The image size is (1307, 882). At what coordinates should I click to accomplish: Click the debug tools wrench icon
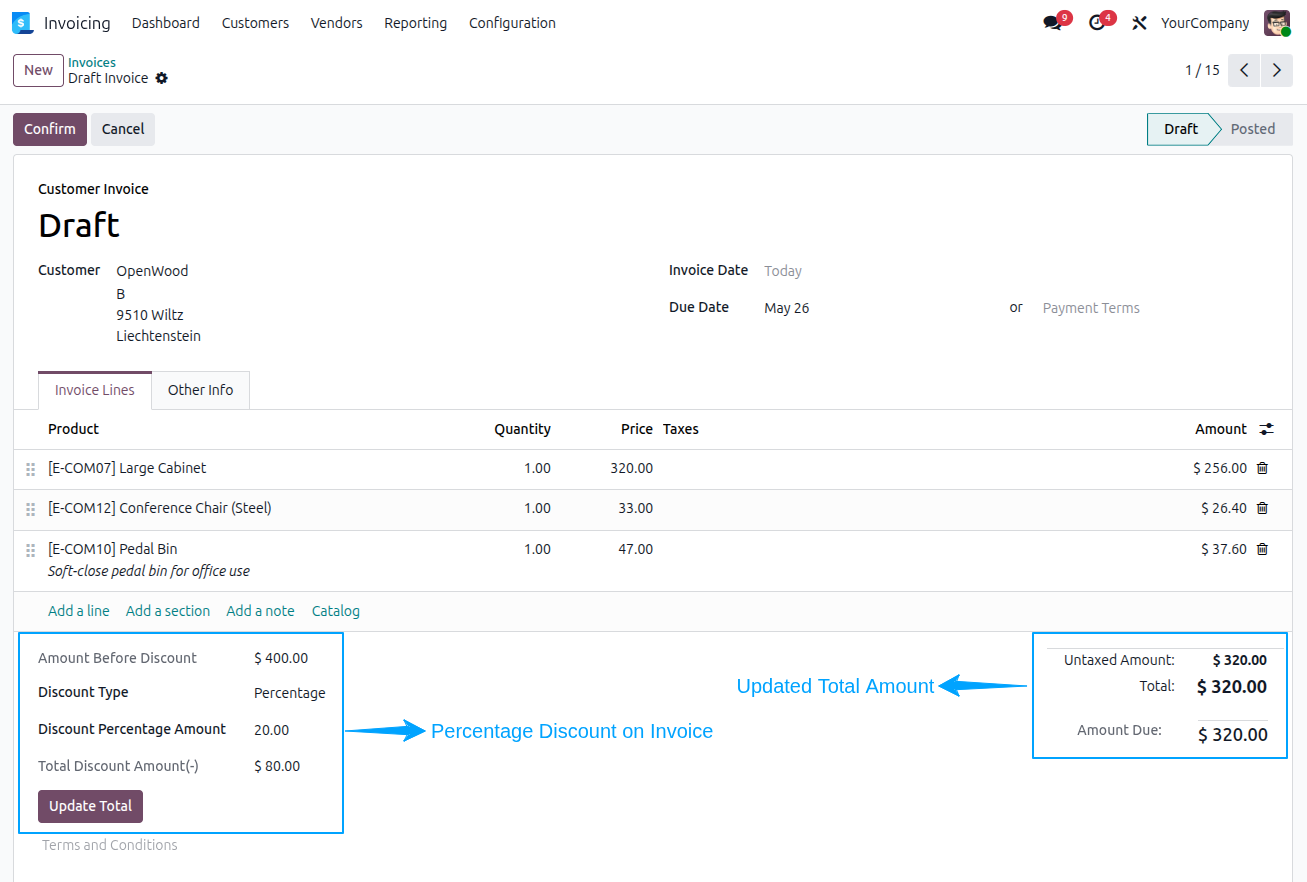1139,23
